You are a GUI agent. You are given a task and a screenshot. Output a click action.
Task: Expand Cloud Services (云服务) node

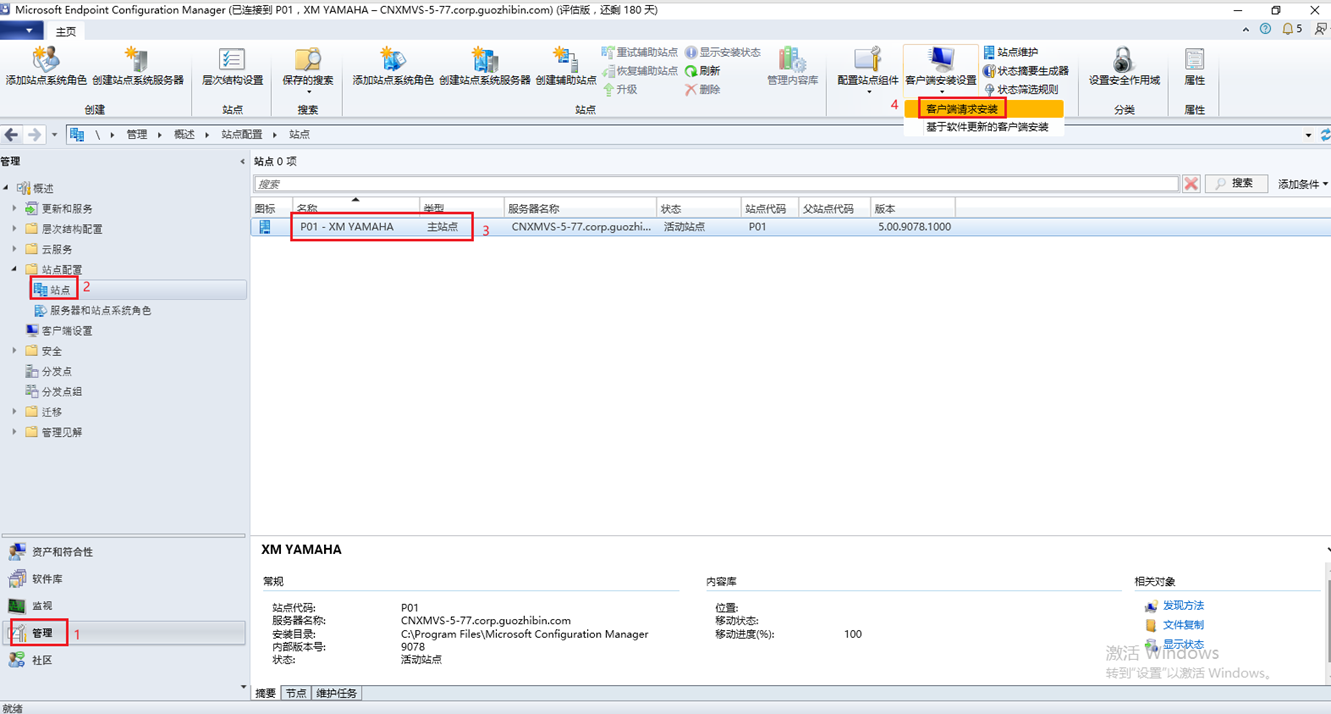tap(15, 249)
